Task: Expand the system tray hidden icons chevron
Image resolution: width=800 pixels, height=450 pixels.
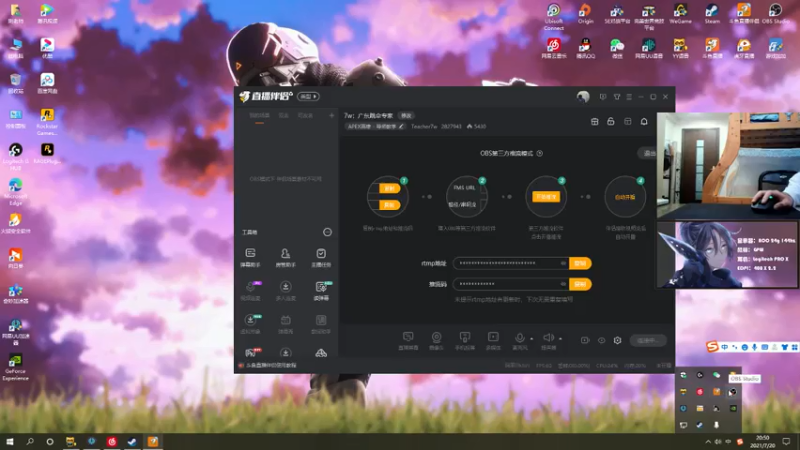Action: [708, 442]
